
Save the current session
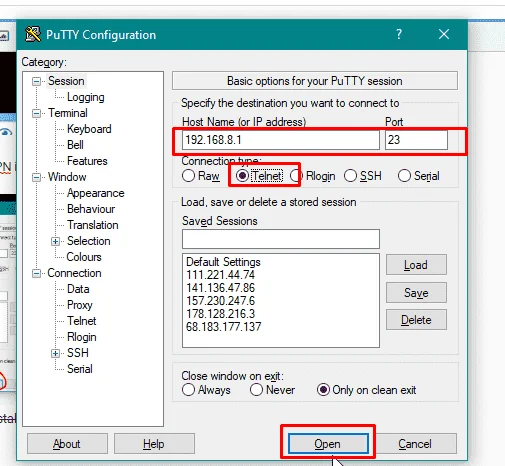pos(416,293)
